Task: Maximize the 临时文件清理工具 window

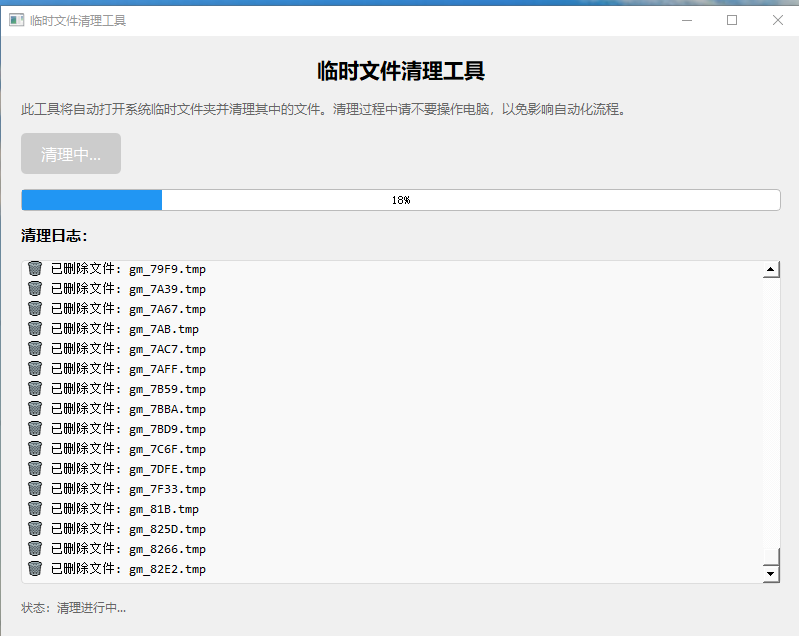Action: point(732,20)
